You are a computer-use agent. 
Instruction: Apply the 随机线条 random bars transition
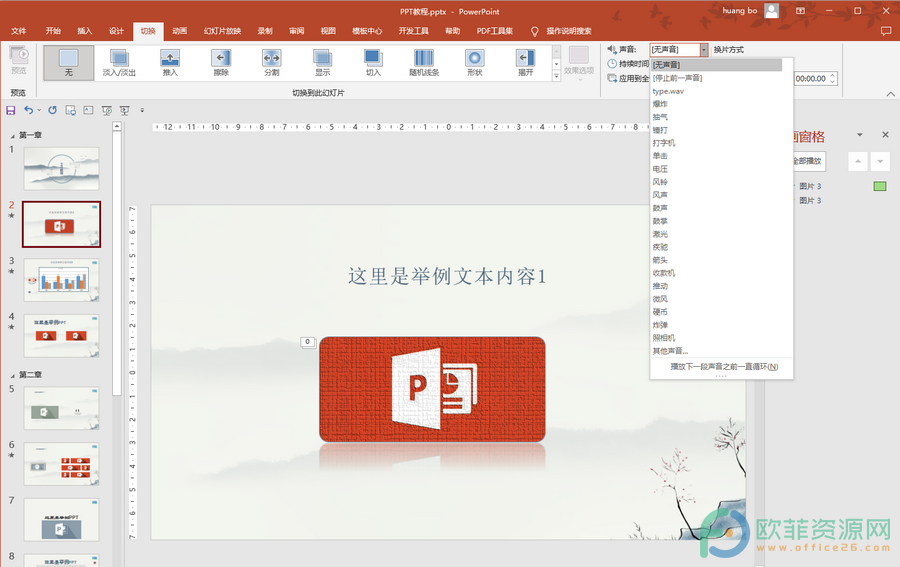click(x=424, y=63)
